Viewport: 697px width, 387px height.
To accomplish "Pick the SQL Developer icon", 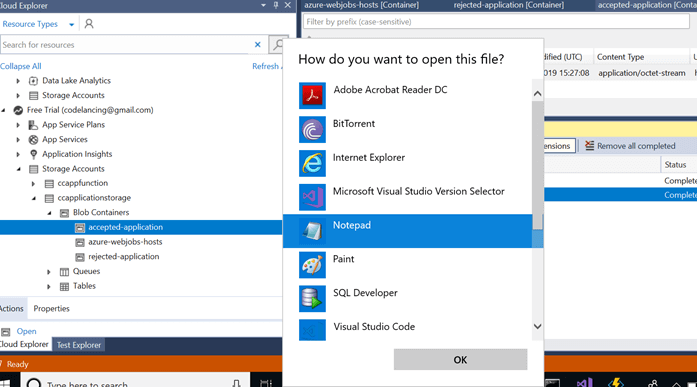I will click(x=312, y=299).
